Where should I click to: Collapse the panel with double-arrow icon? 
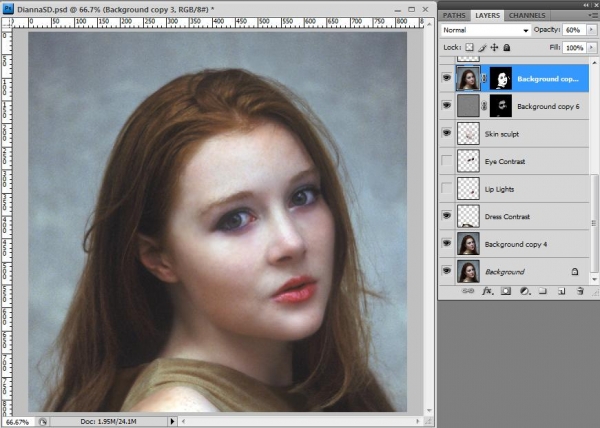click(586, 5)
